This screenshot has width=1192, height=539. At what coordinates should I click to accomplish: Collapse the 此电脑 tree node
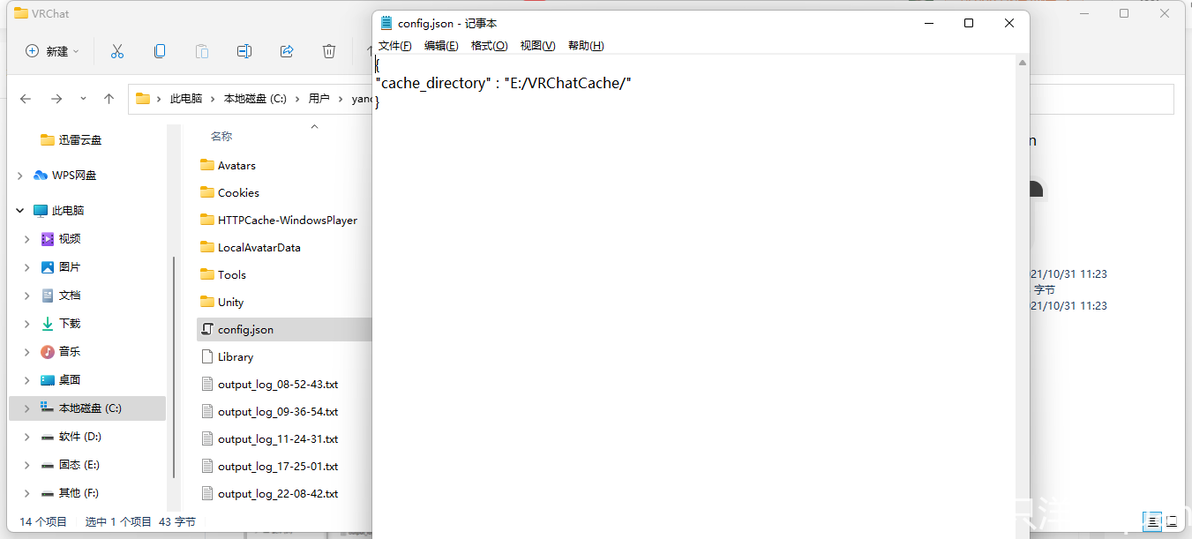[20, 211]
